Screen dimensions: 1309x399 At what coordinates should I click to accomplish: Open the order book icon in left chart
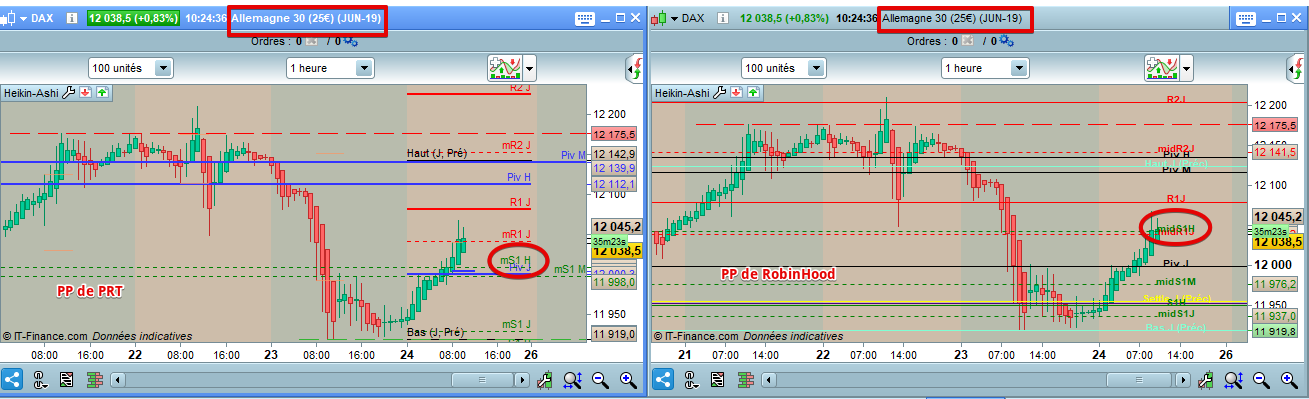tap(95, 380)
